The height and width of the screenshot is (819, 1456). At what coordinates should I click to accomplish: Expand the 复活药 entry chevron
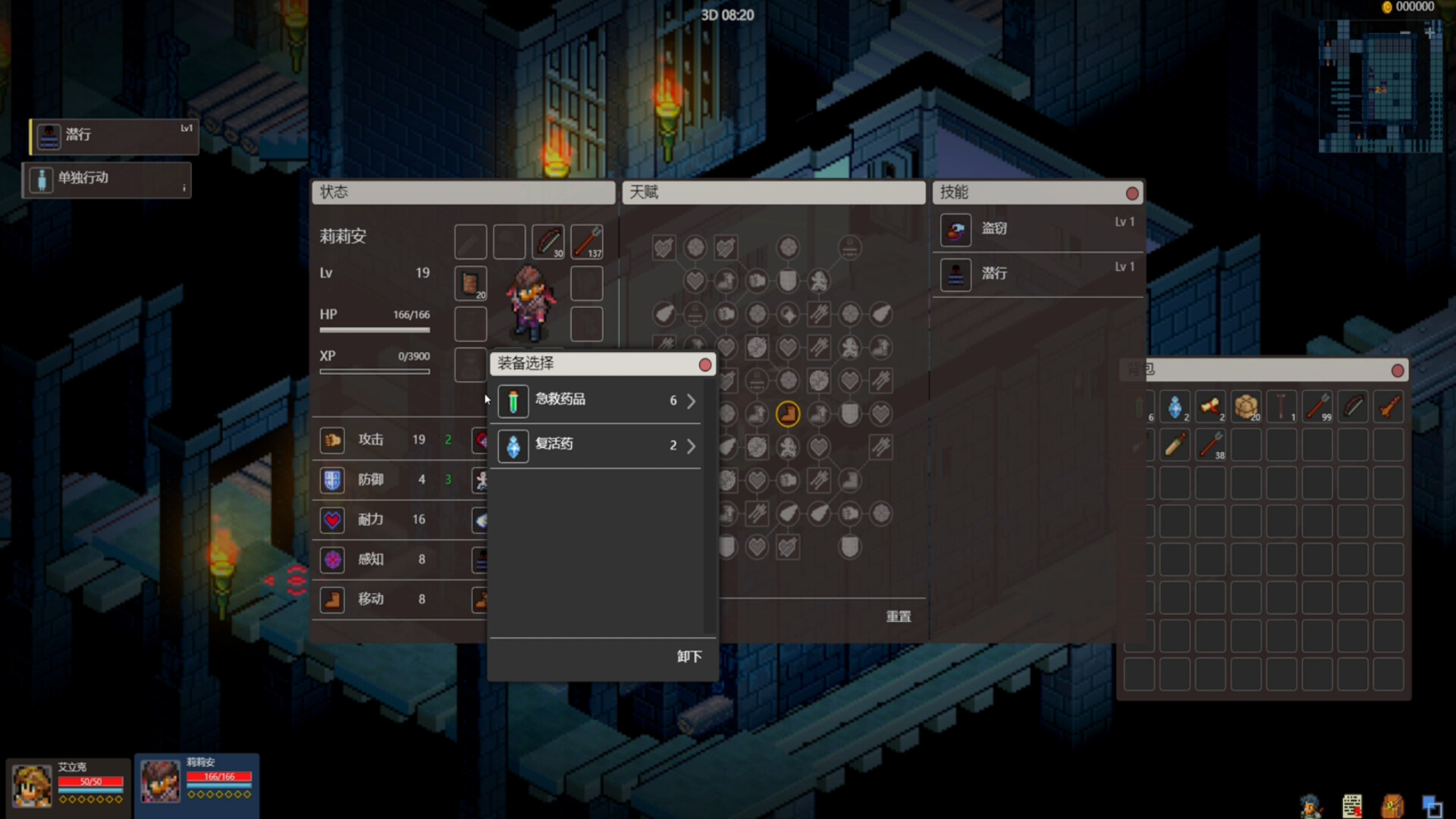click(690, 446)
